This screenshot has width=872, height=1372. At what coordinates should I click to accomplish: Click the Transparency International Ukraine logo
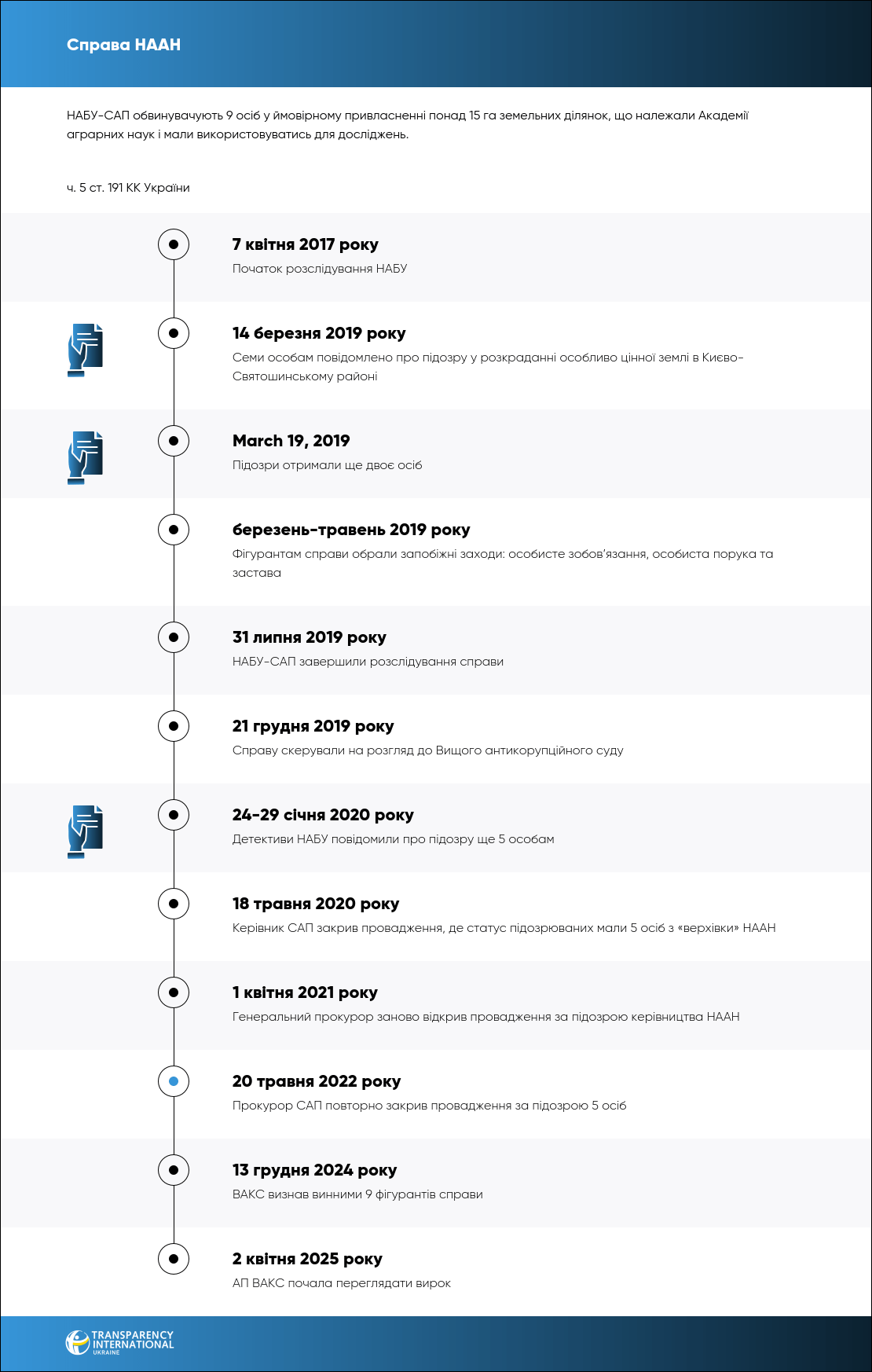coord(119,1342)
